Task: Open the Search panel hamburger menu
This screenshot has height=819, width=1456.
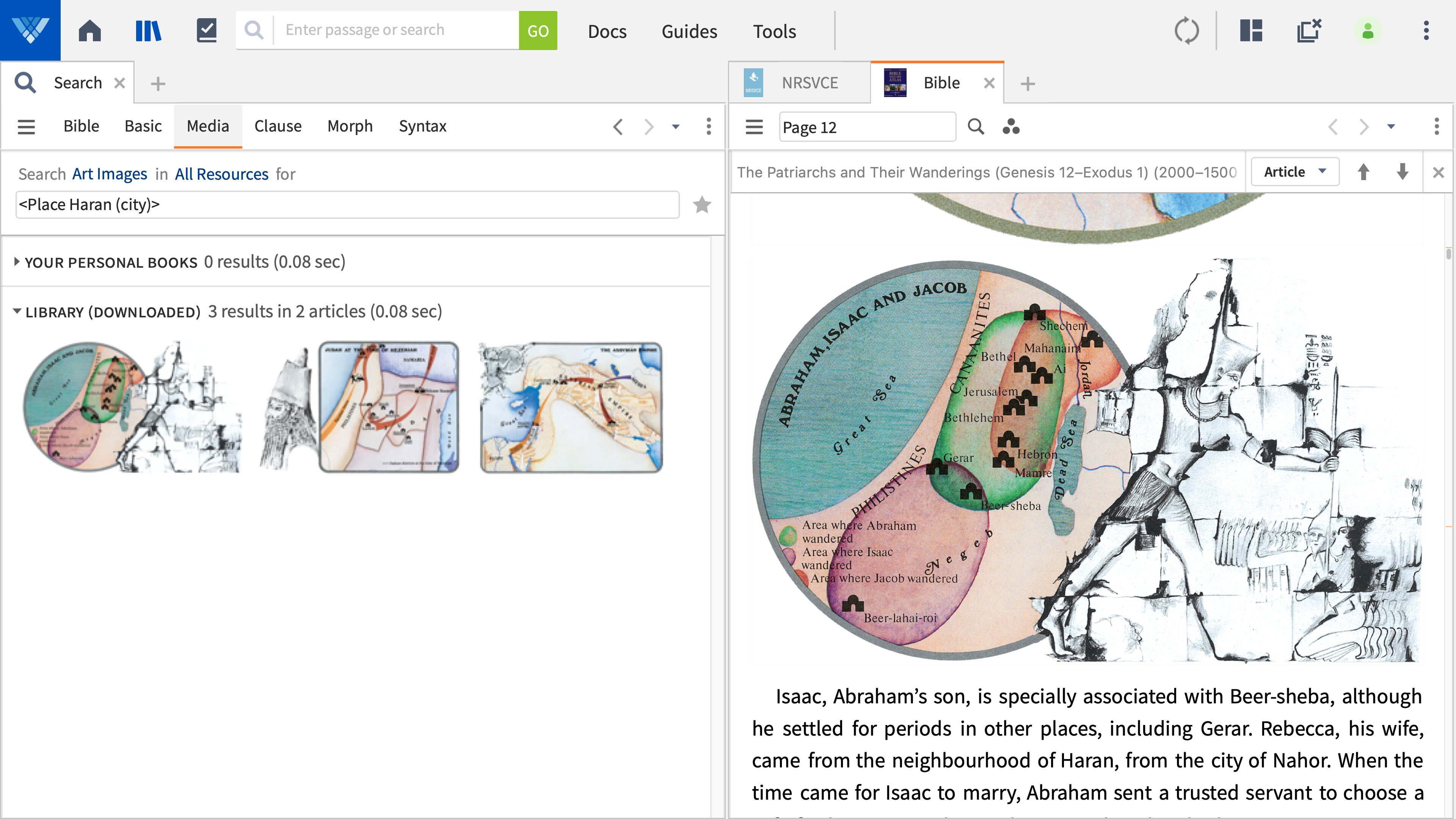Action: tap(26, 127)
